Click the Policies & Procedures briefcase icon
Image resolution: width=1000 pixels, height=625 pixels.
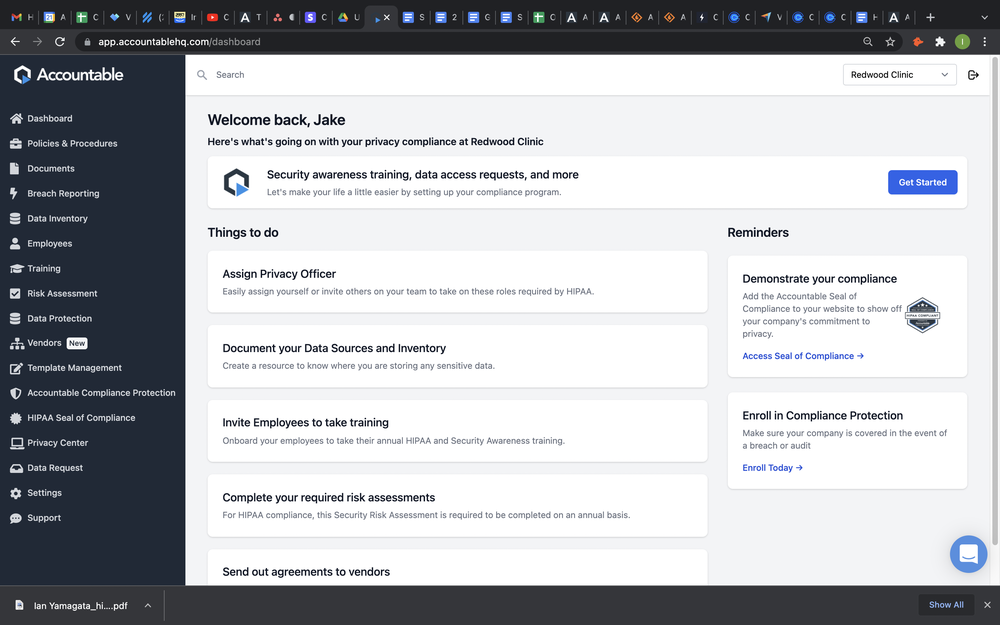(16, 143)
